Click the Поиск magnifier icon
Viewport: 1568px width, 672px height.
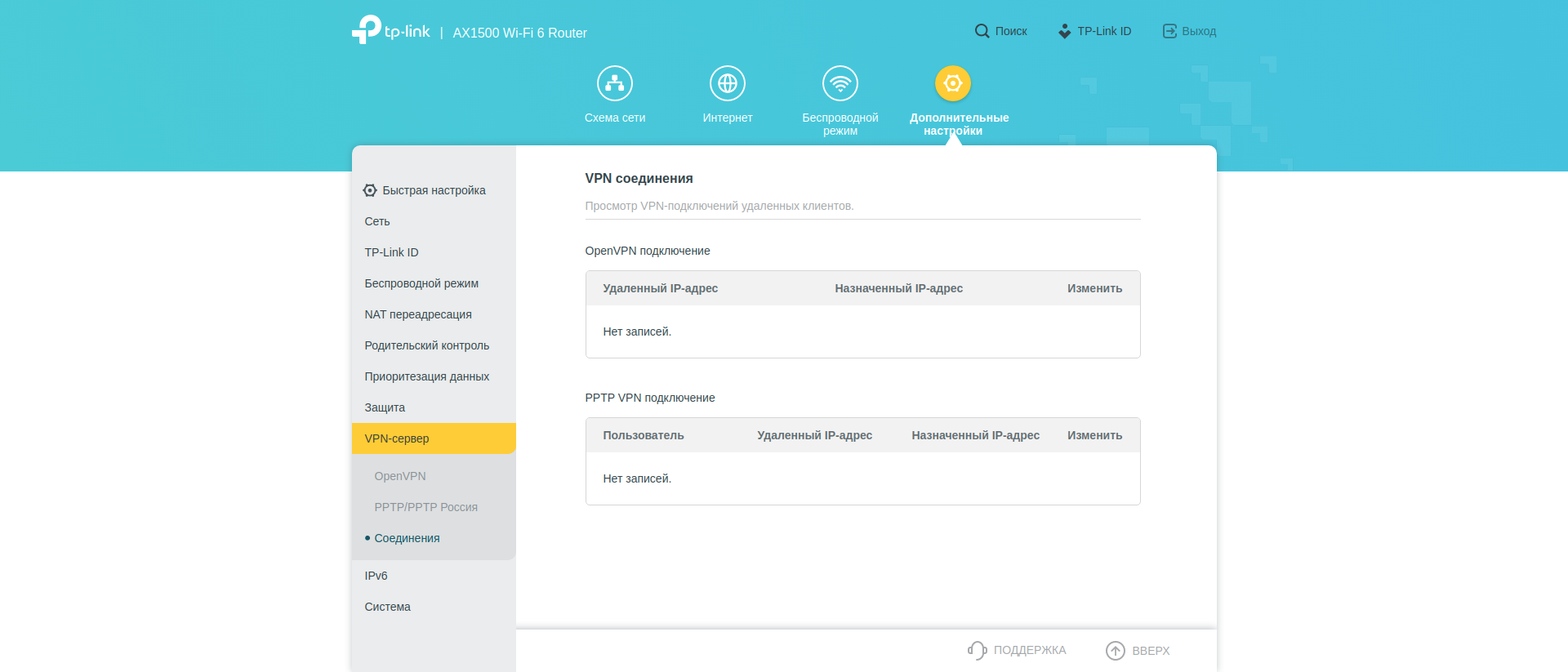tap(982, 31)
